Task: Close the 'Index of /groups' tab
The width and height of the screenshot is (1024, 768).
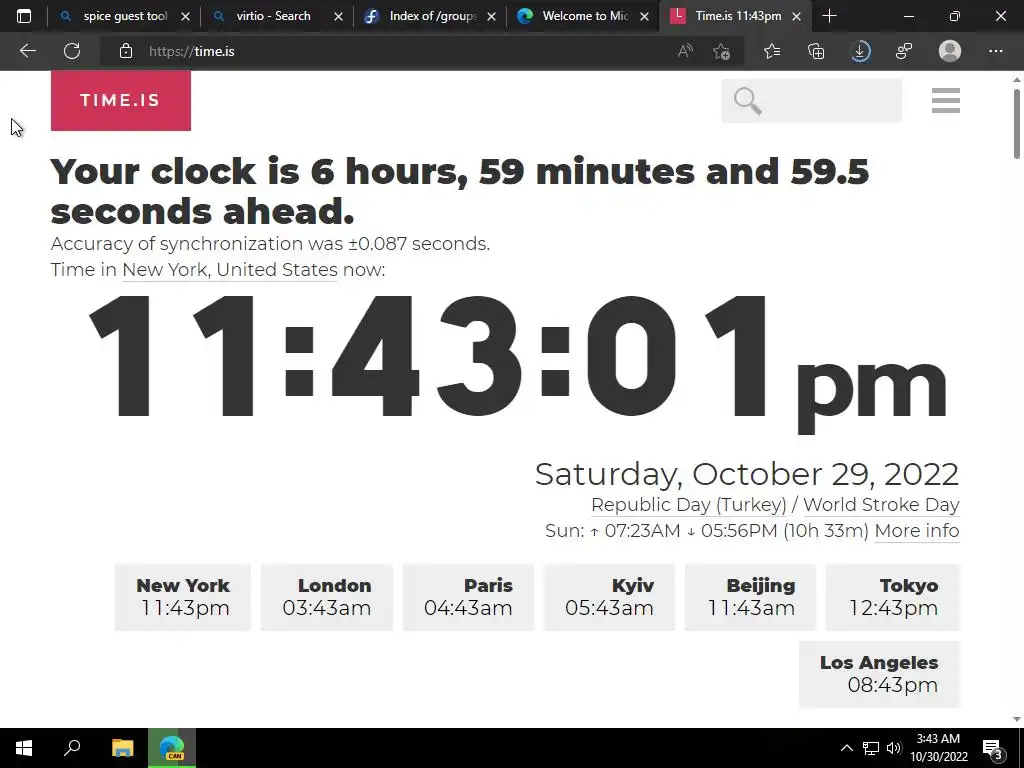Action: [x=492, y=17]
